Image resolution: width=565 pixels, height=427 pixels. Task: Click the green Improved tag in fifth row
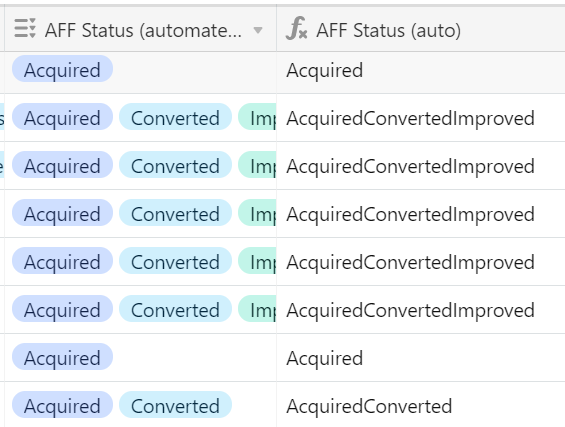click(257, 261)
